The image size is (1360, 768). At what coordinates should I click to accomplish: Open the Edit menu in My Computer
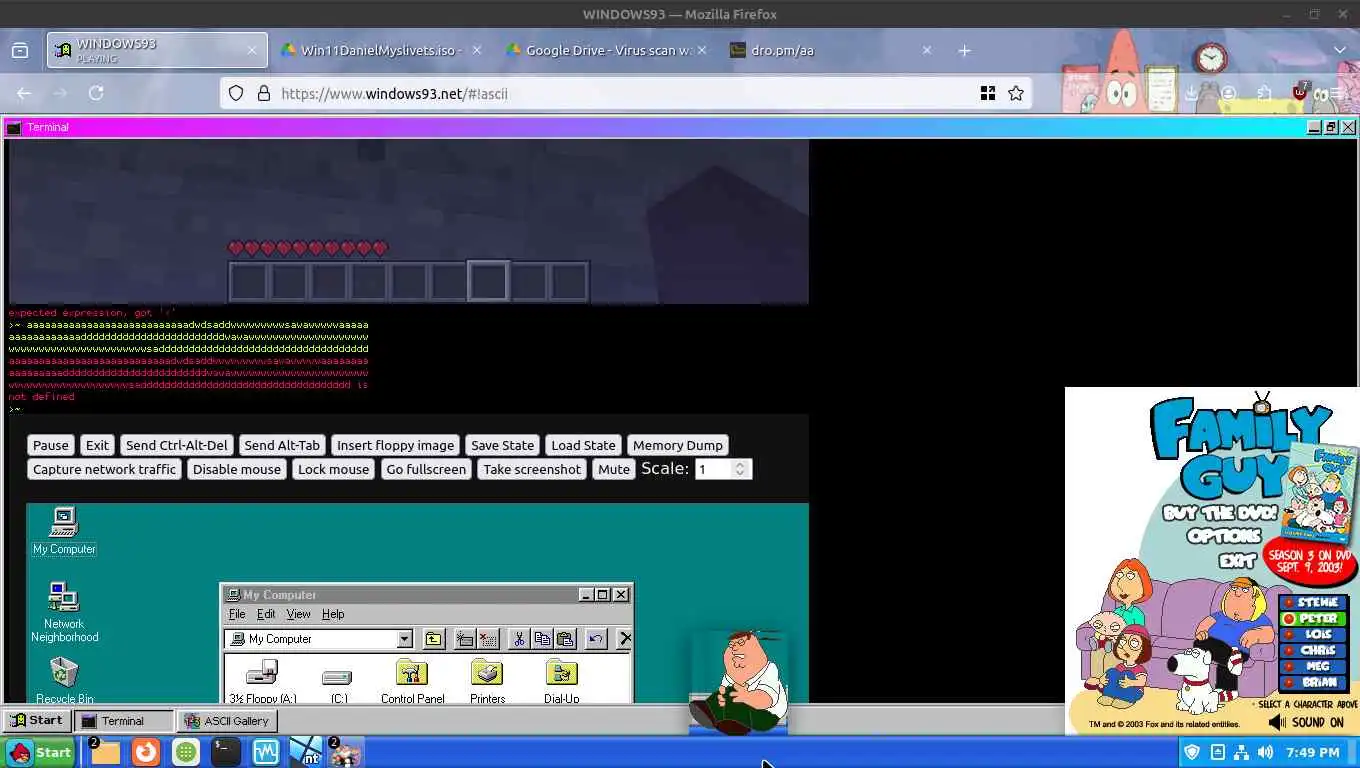coord(266,614)
